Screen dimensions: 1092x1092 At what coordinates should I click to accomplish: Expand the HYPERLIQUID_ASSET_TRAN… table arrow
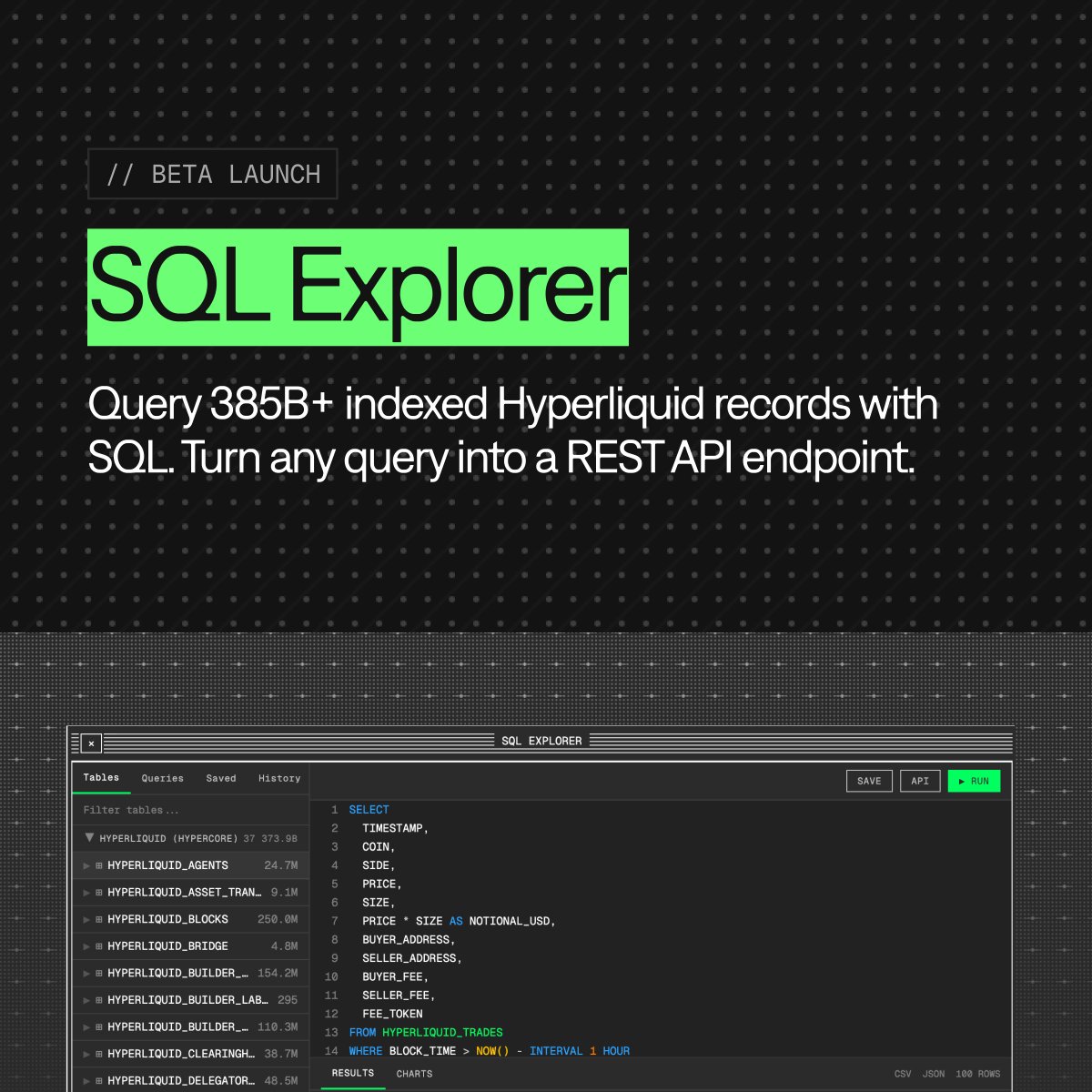coord(86,893)
